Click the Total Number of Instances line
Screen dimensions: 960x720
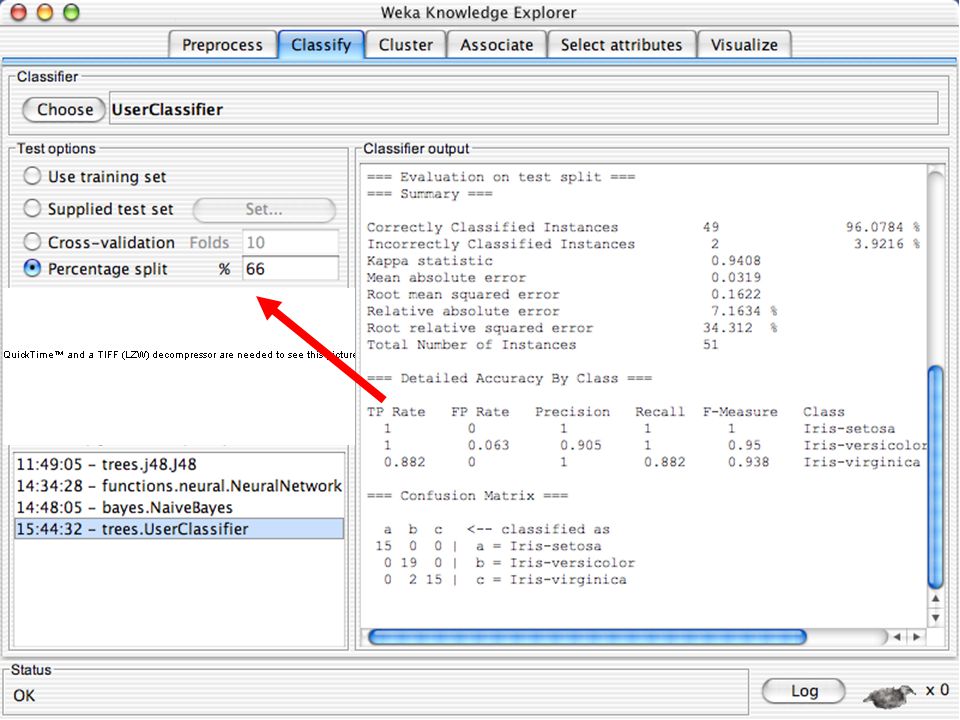pos(542,345)
